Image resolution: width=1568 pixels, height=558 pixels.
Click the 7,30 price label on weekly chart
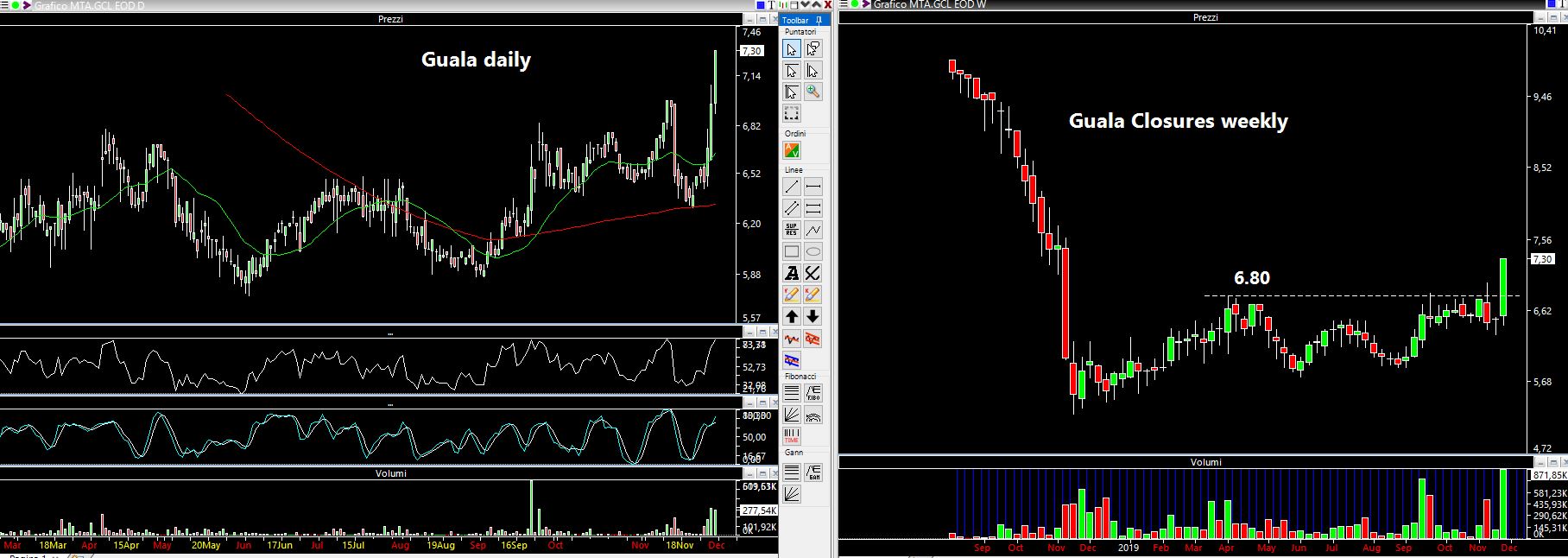coord(1541,259)
